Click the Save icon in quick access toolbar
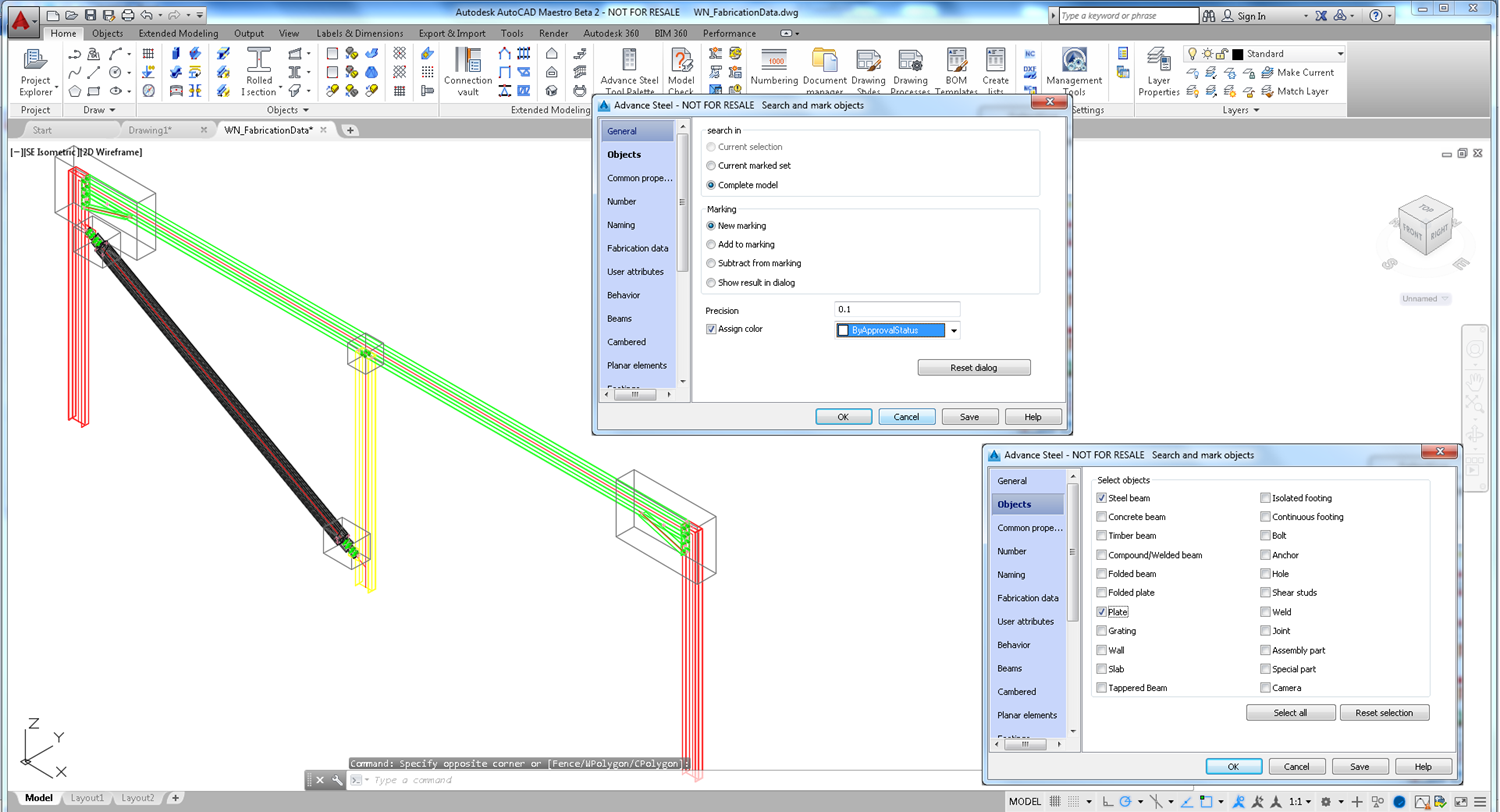 [91, 15]
